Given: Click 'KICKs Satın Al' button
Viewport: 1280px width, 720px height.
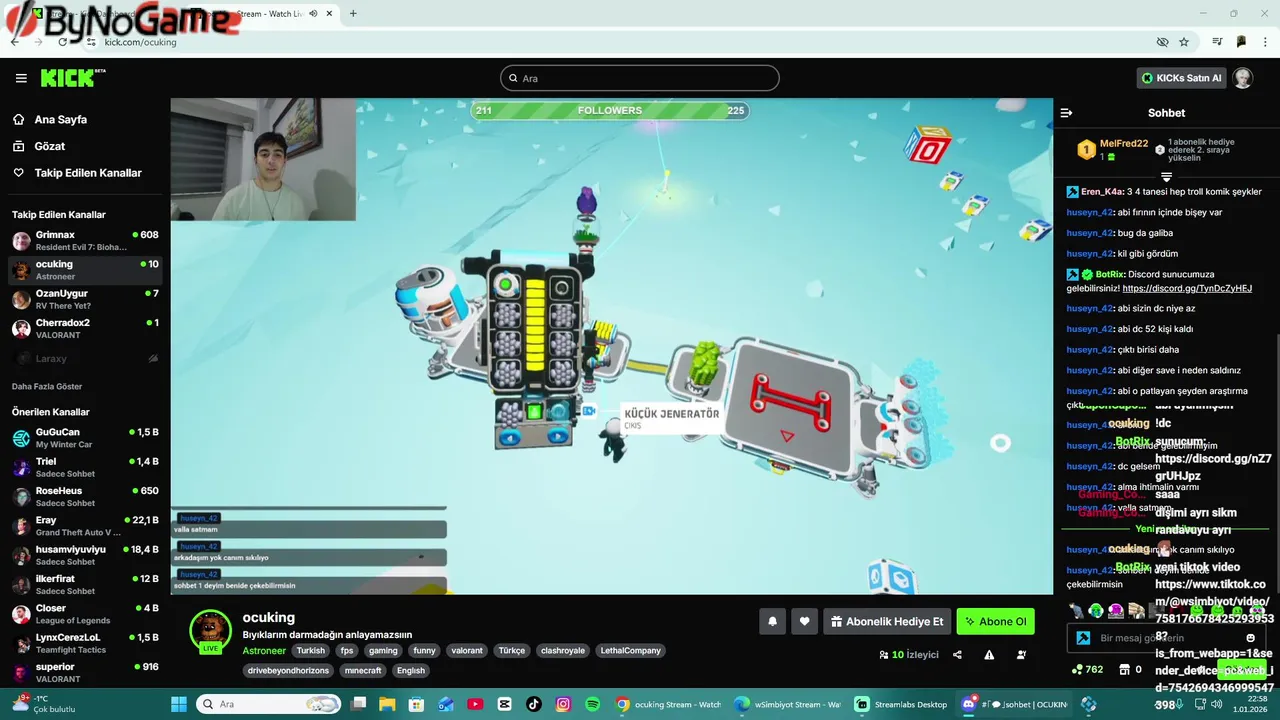Looking at the screenshot, I should [1181, 78].
